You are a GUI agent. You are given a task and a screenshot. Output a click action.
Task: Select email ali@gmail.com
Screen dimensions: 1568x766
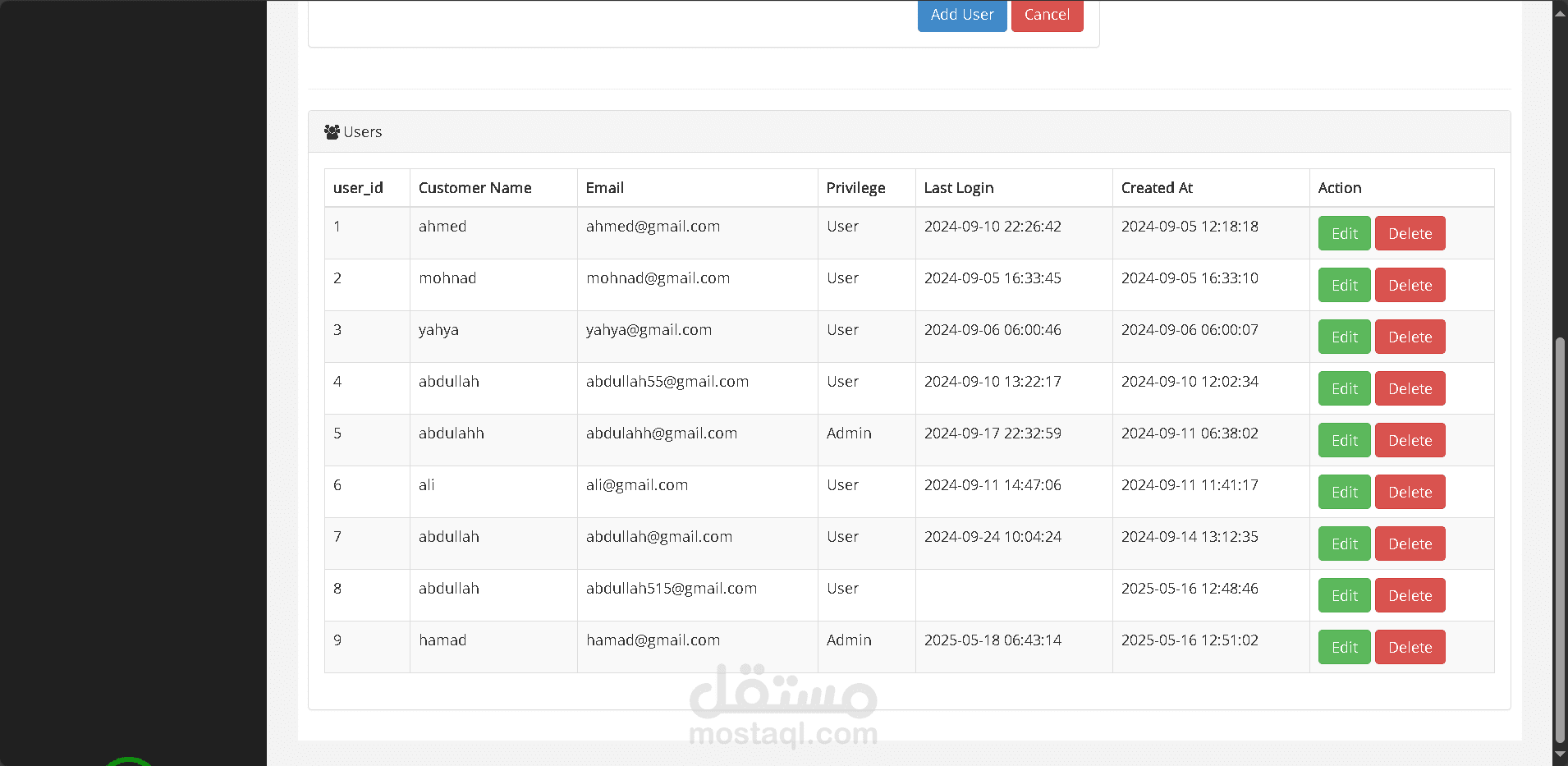[637, 485]
